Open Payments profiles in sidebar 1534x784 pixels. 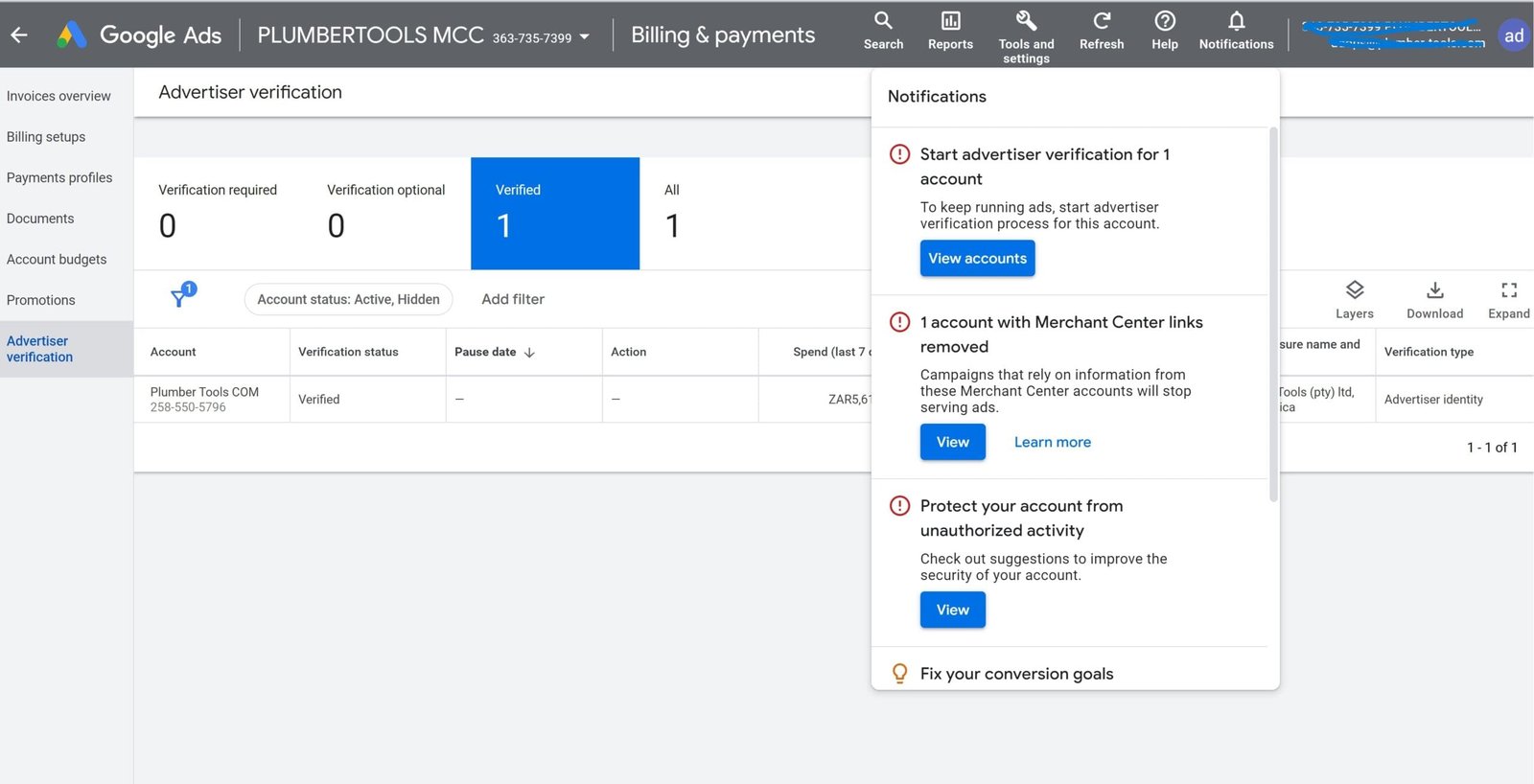(x=59, y=177)
